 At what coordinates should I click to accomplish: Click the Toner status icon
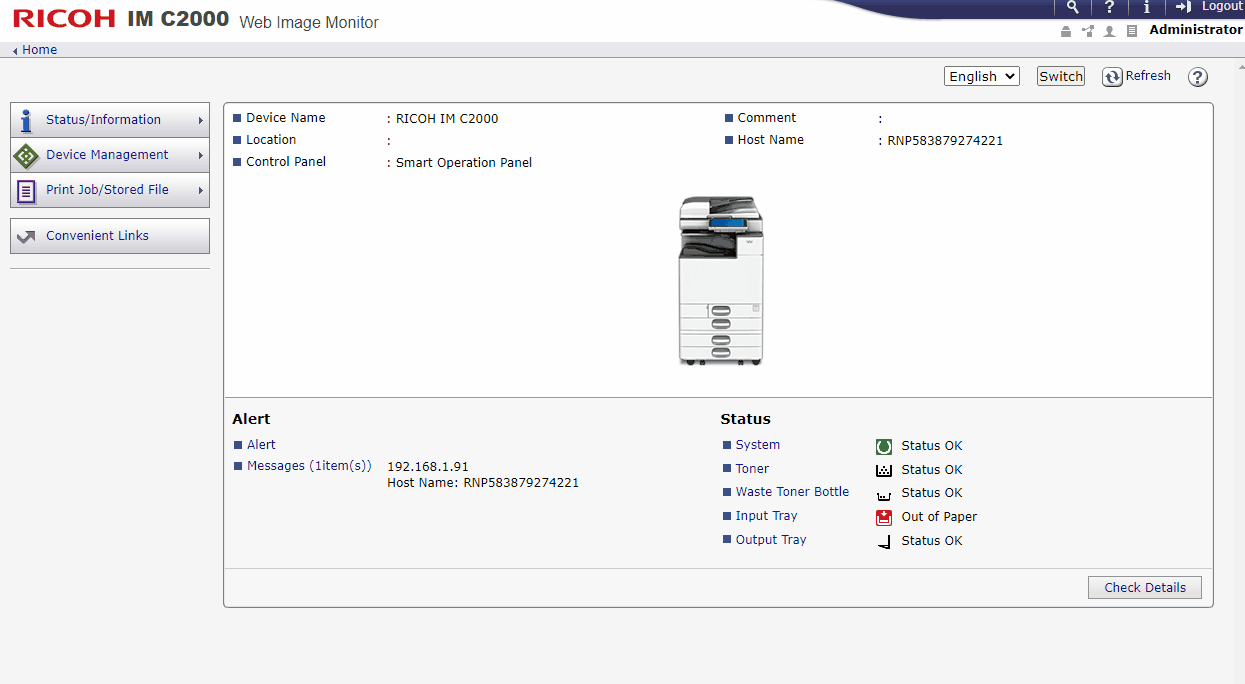[883, 470]
